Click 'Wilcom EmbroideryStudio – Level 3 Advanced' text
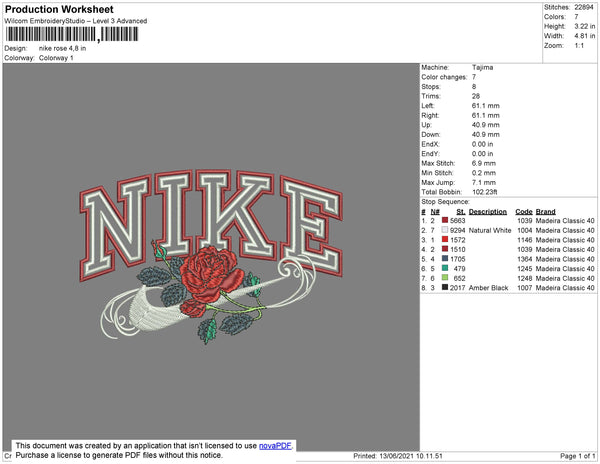Viewport: 600px width, 464px height. tap(76, 21)
